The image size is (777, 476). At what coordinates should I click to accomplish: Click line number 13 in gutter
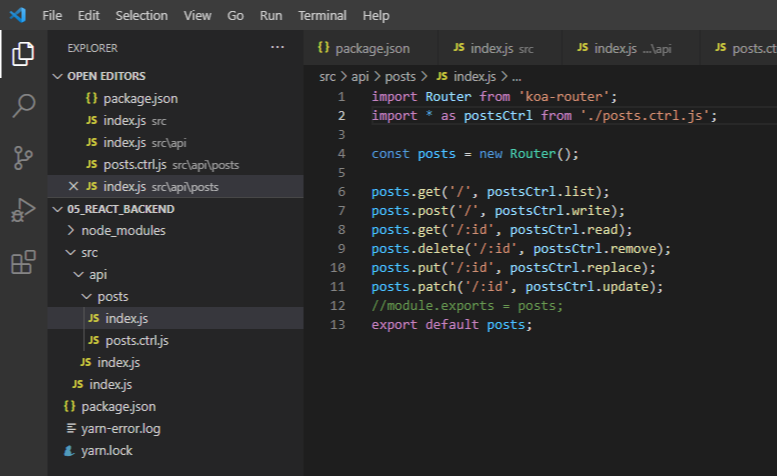tap(337, 324)
